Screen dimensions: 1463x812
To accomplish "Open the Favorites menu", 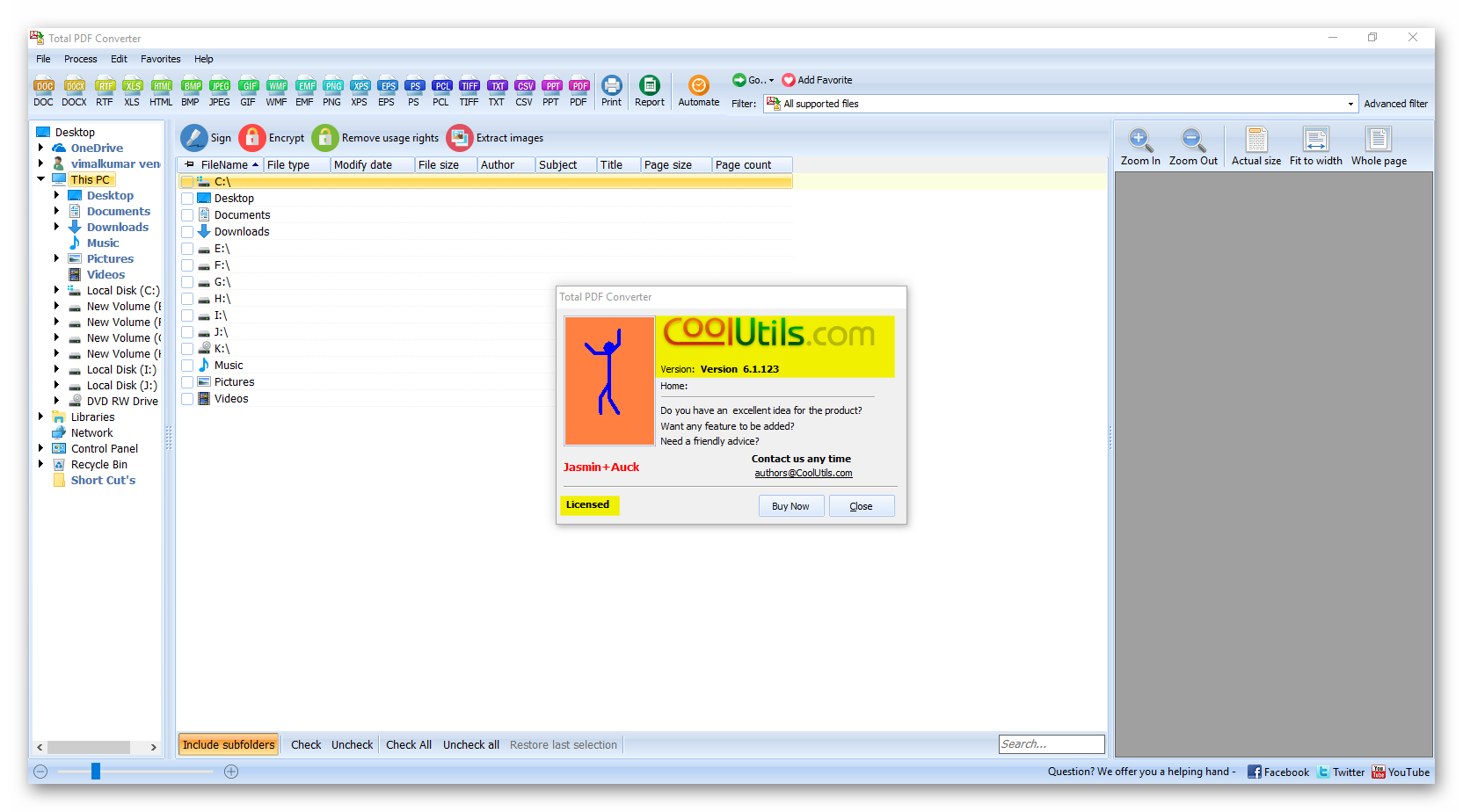I will click(161, 59).
